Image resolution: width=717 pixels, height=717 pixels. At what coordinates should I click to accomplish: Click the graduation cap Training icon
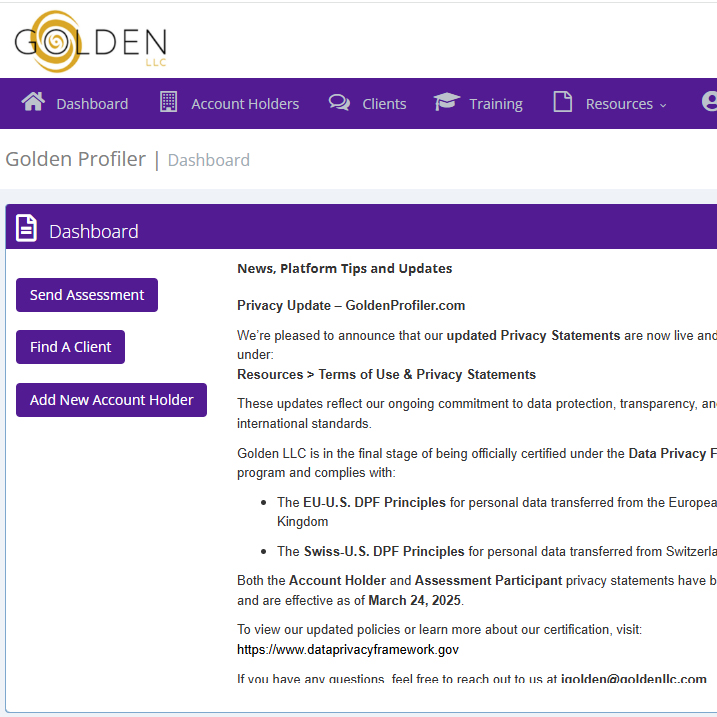447,102
